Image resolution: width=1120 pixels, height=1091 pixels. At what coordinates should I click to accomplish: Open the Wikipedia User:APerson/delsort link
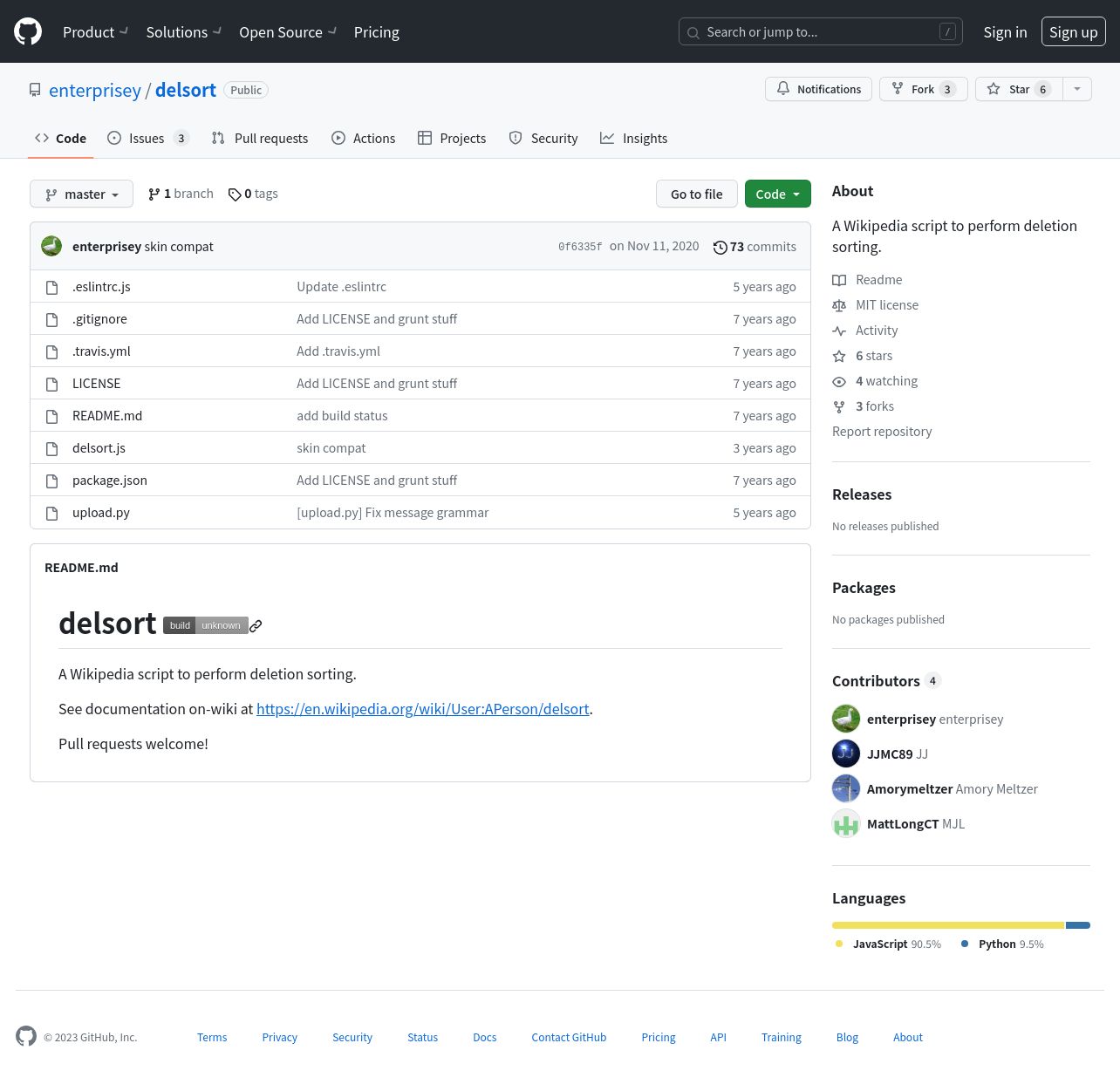pos(423,709)
